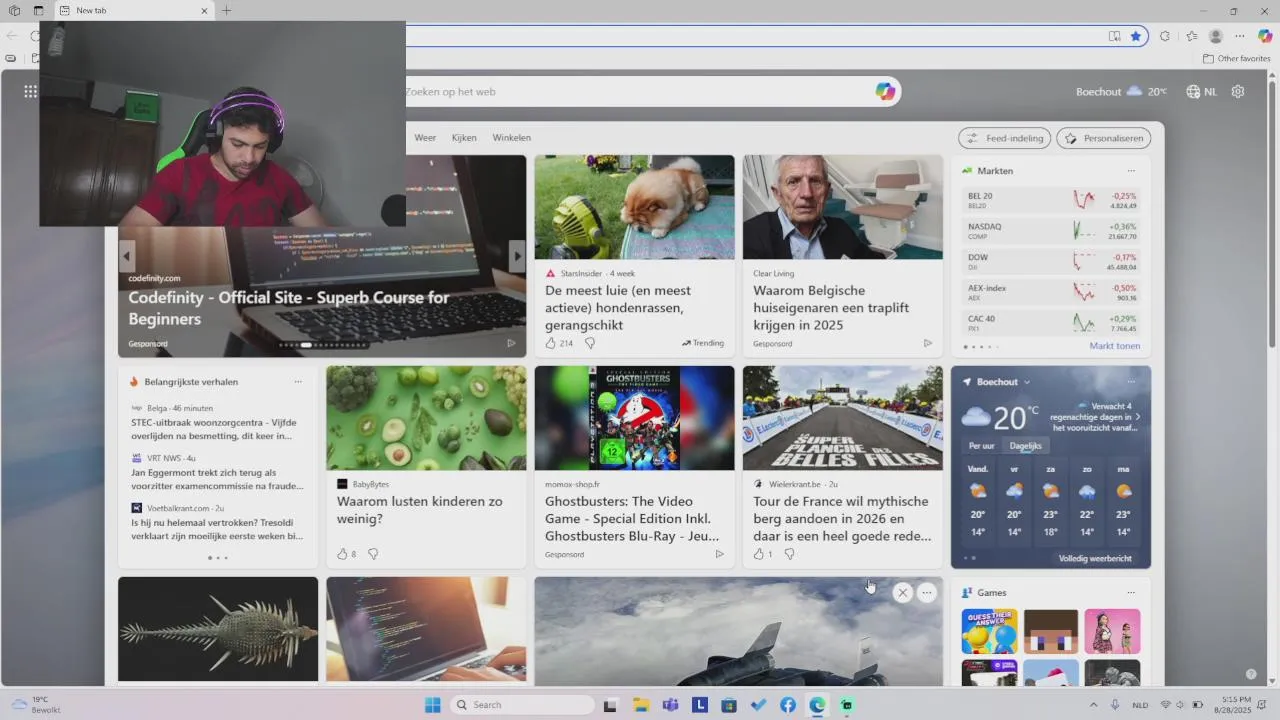The width and height of the screenshot is (1280, 720).
Task: Open the Tresoldi Voetbalkrant headline
Action: 217,529
